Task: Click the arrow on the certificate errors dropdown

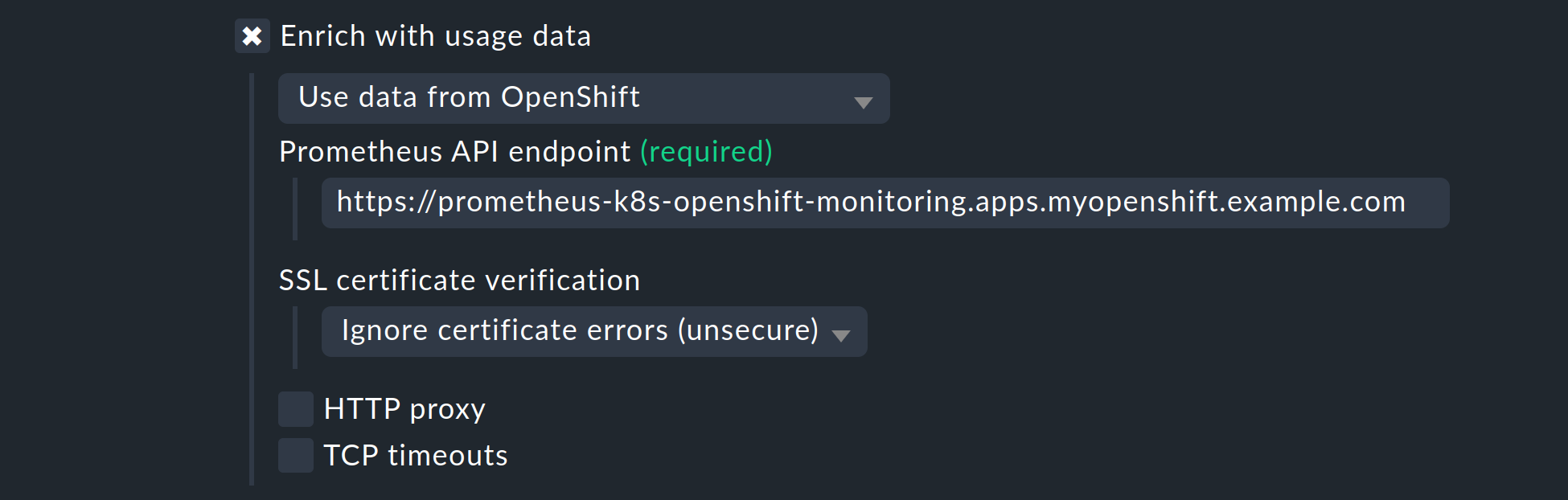Action: tap(842, 335)
